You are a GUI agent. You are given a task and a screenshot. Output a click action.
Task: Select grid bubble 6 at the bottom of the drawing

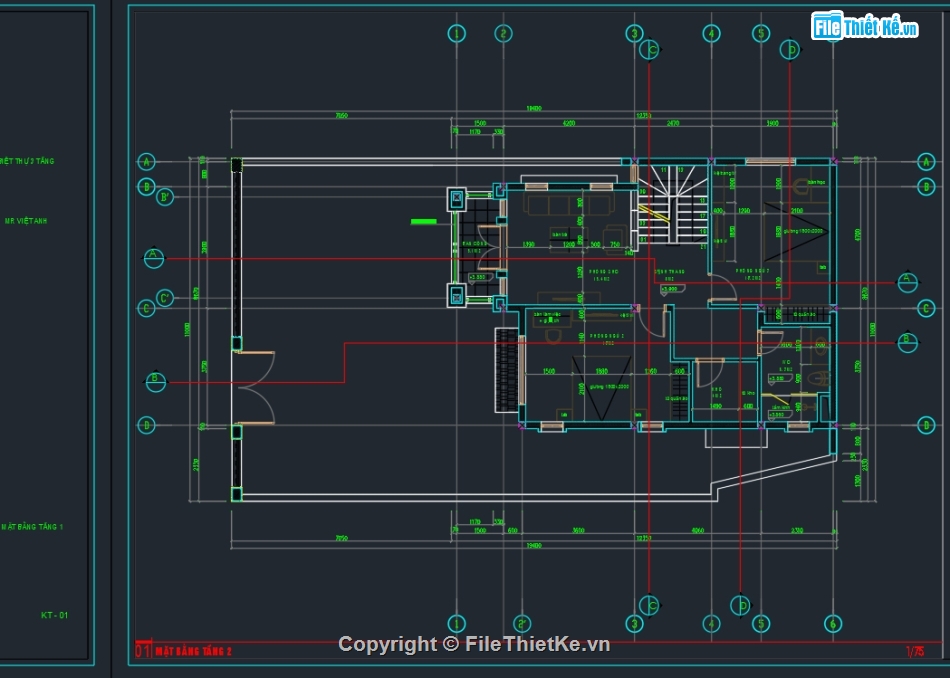point(831,623)
